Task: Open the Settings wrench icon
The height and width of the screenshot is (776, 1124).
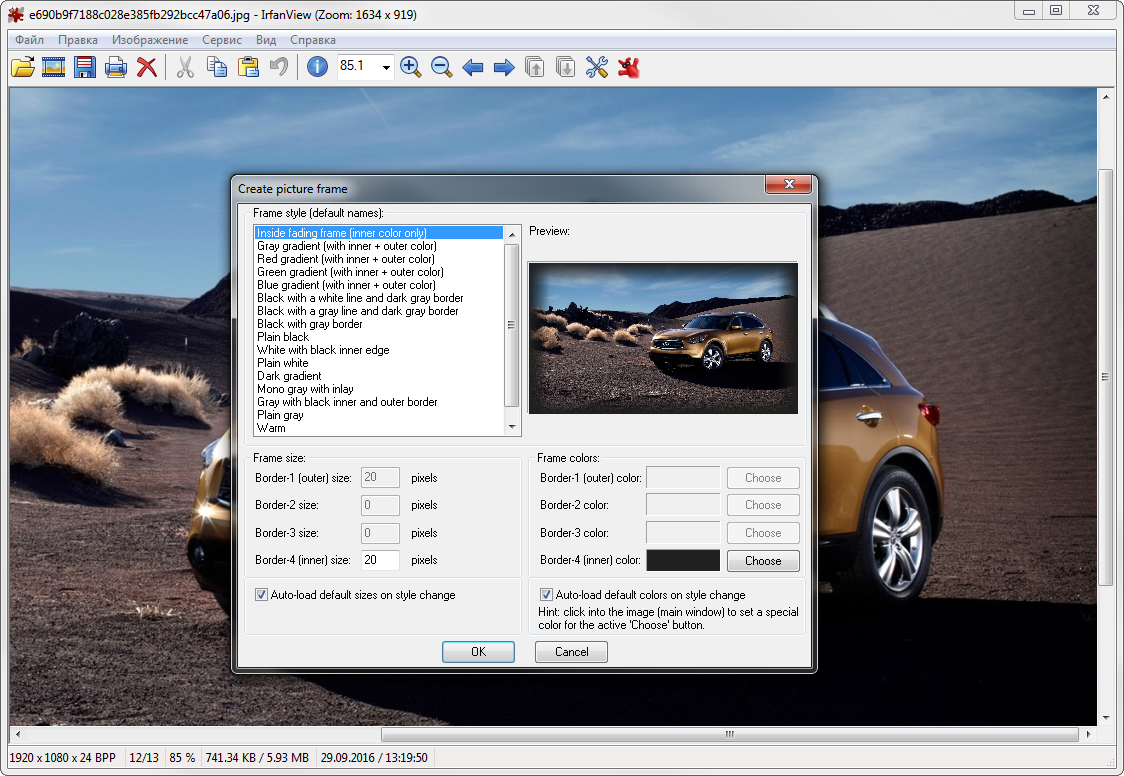Action: coord(597,67)
